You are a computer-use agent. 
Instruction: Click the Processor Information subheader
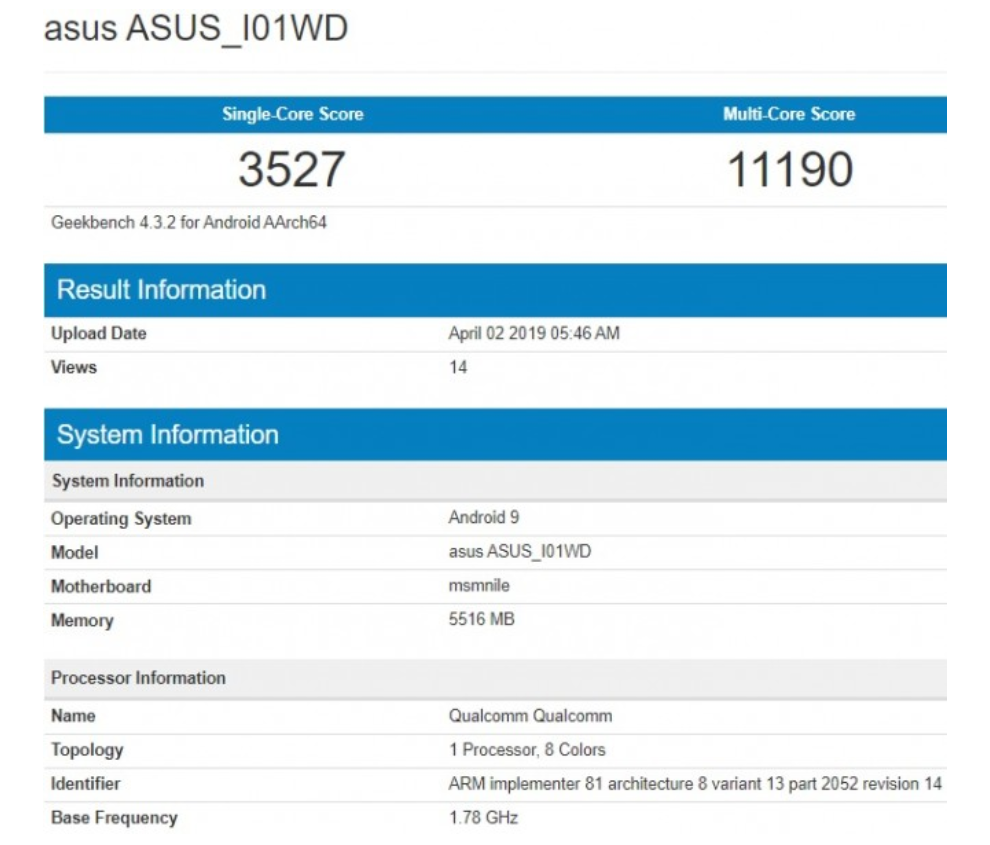[x=495, y=678]
